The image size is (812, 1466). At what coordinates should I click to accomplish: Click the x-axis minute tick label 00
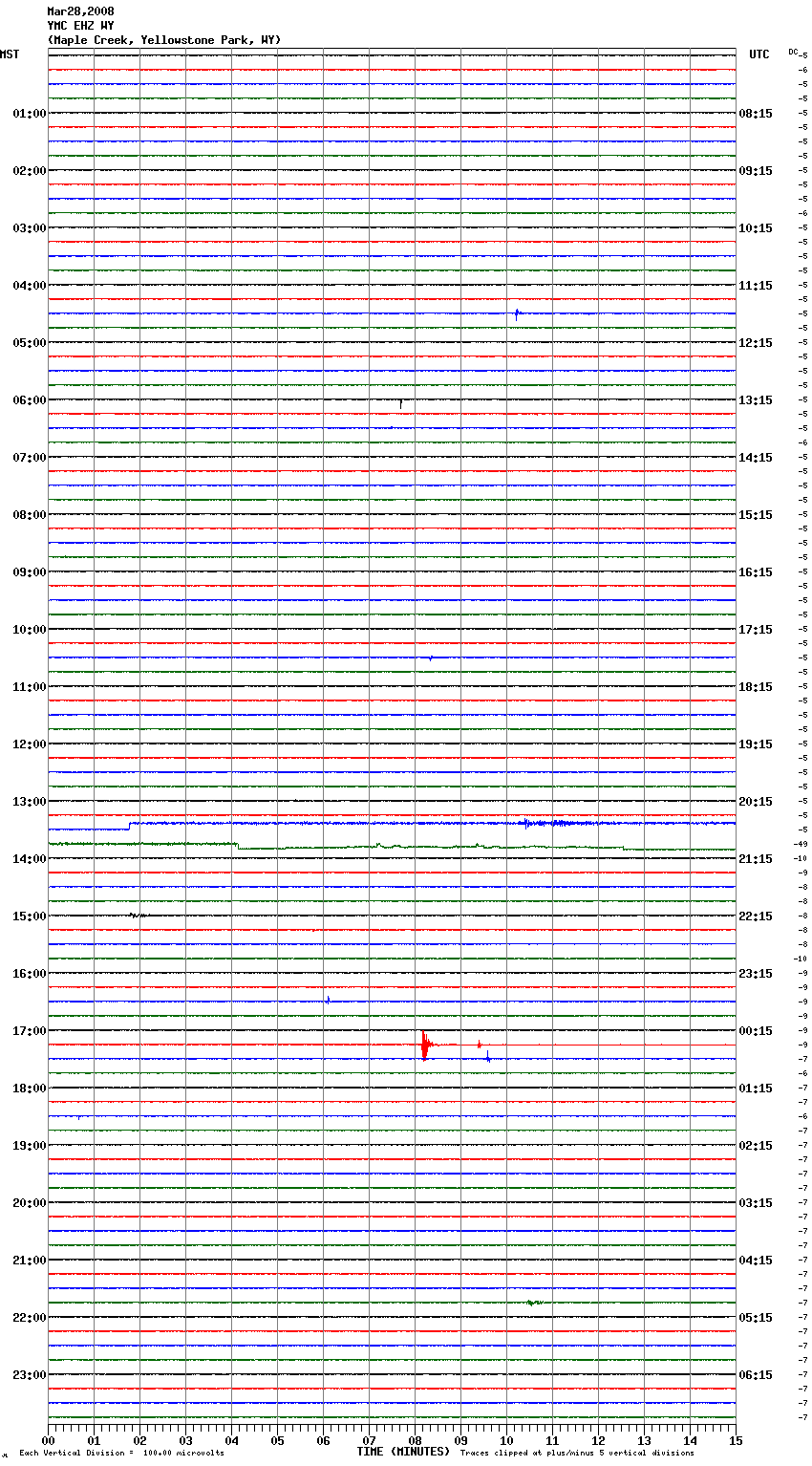[x=48, y=1440]
